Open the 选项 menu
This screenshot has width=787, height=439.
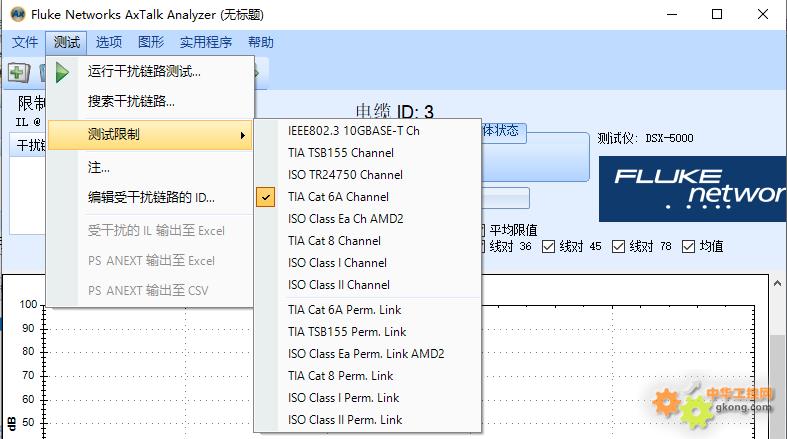[109, 42]
